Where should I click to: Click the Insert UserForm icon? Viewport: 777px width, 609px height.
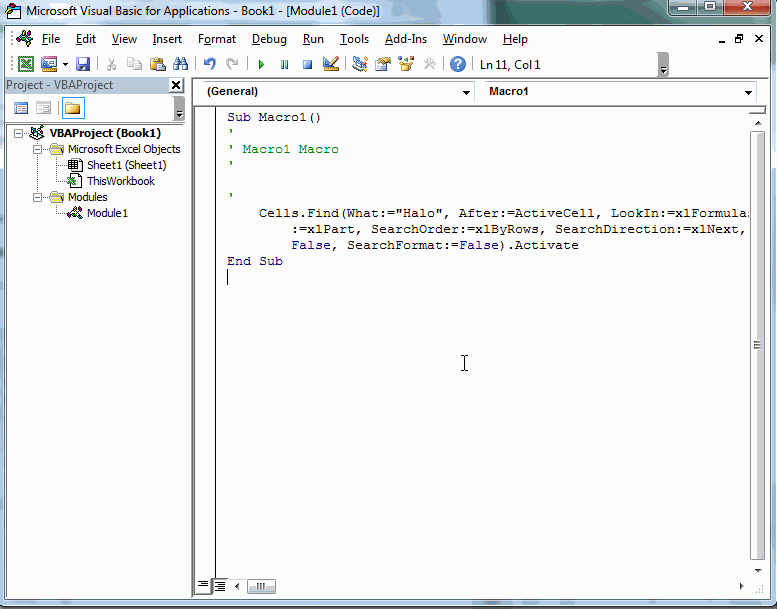click(x=49, y=64)
